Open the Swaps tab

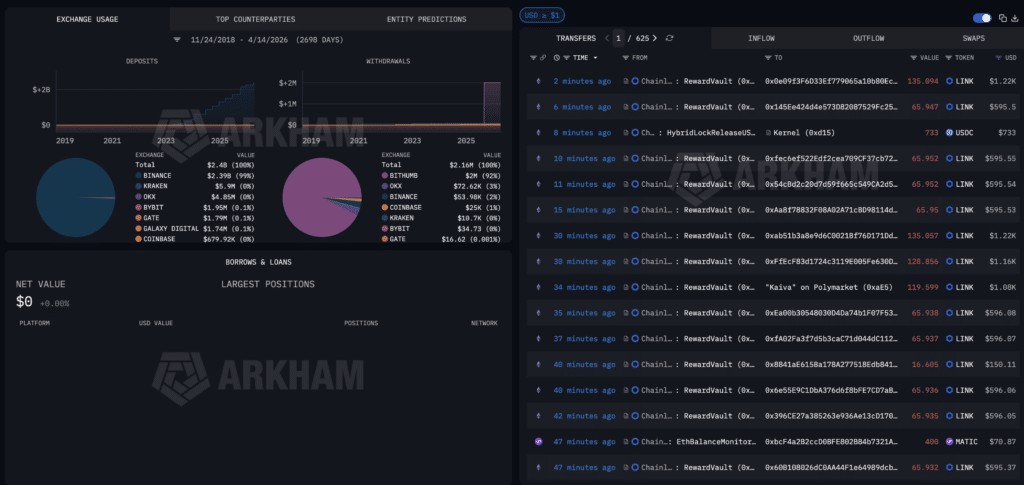(973, 39)
